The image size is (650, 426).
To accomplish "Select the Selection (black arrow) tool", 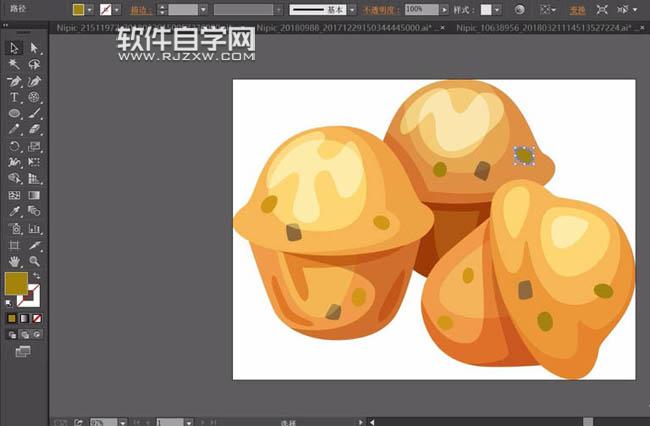I will (14, 48).
